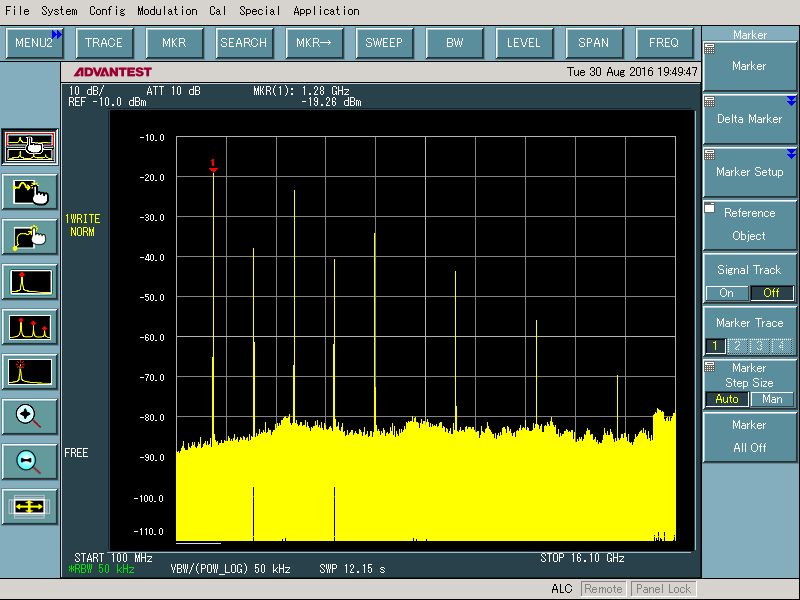
Task: Open the Special menu
Action: pyautogui.click(x=260, y=11)
